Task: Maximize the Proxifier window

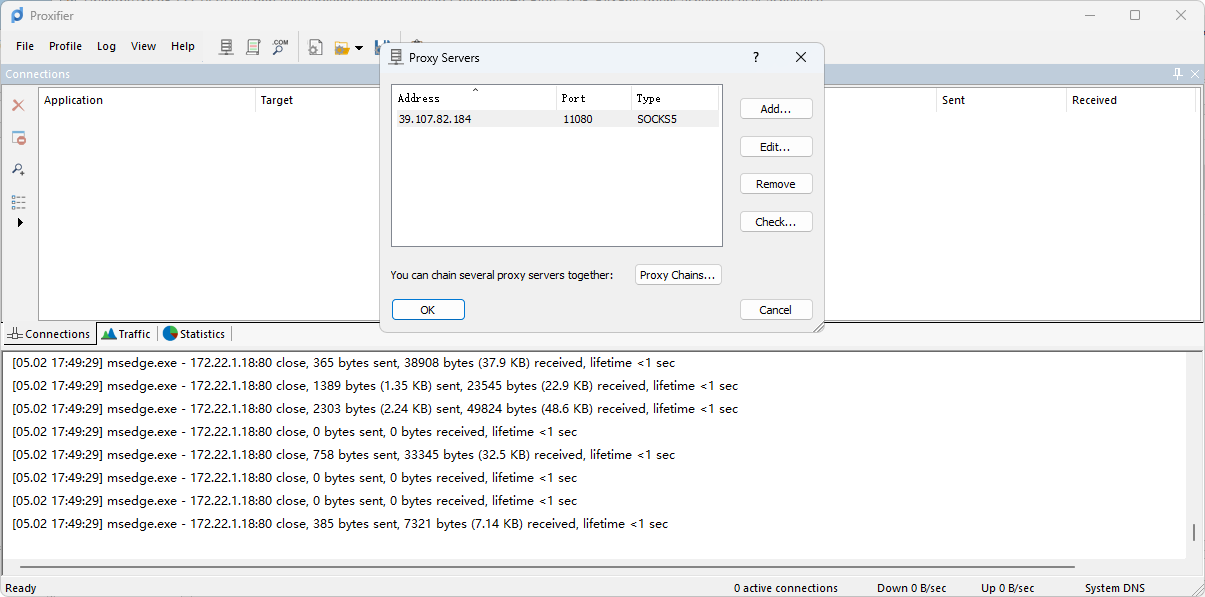Action: click(x=1135, y=15)
